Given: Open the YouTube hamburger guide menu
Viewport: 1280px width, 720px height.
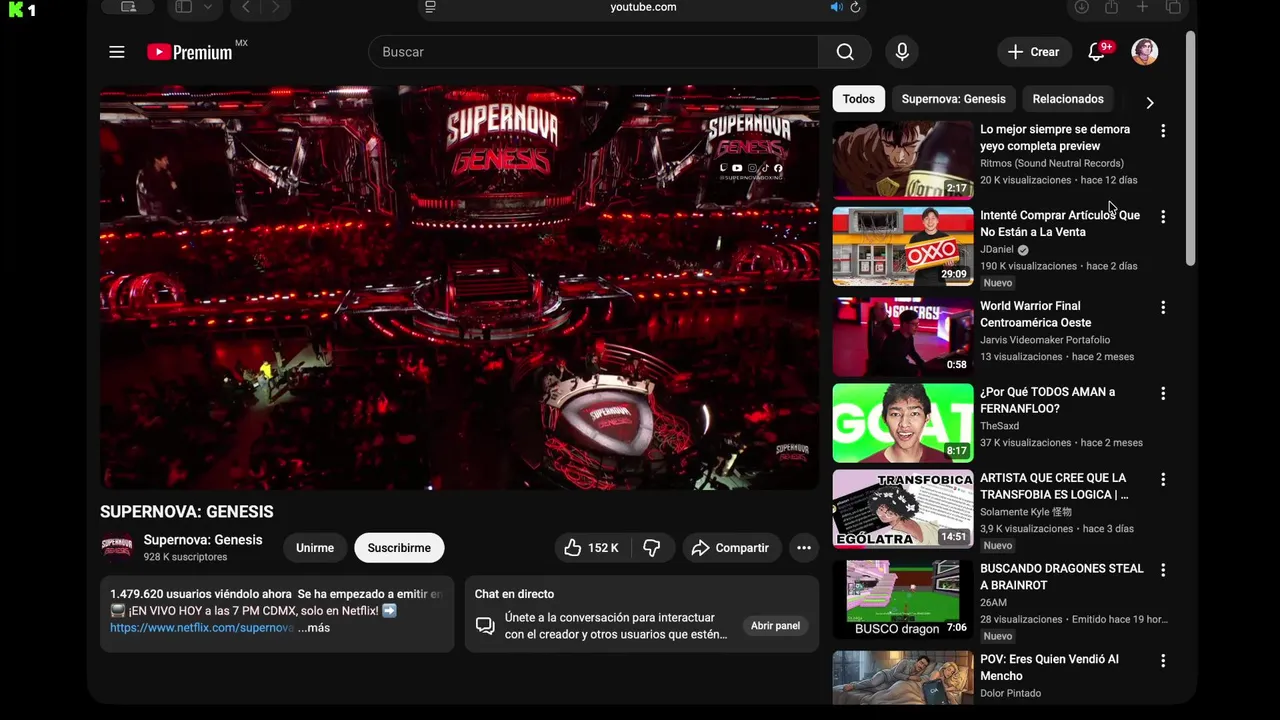Looking at the screenshot, I should (117, 52).
